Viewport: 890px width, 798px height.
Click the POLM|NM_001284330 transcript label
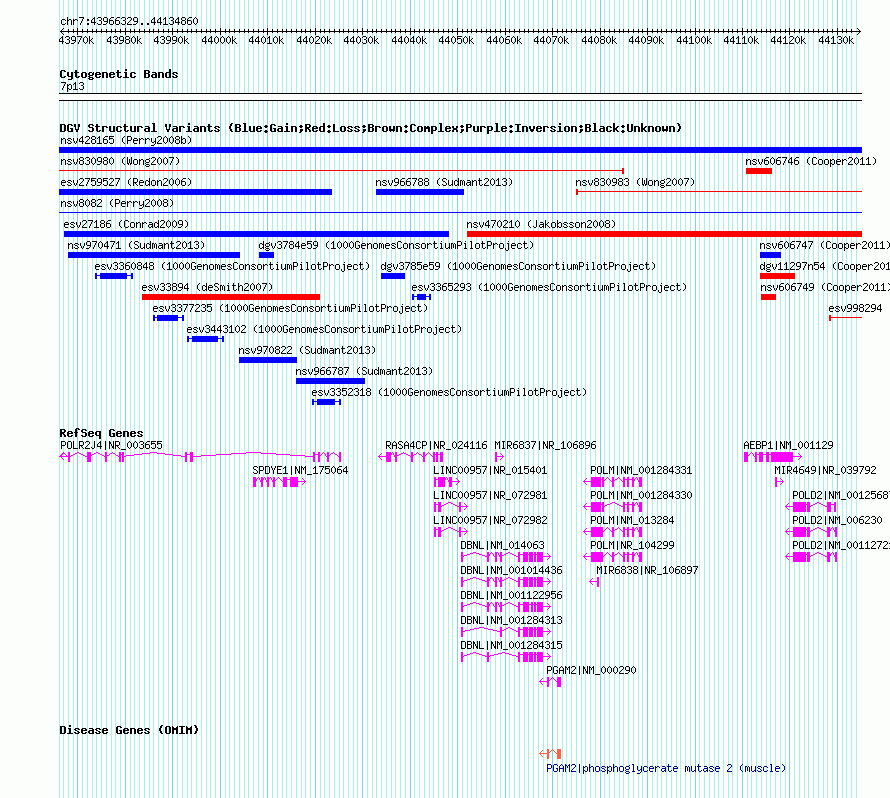coord(641,495)
